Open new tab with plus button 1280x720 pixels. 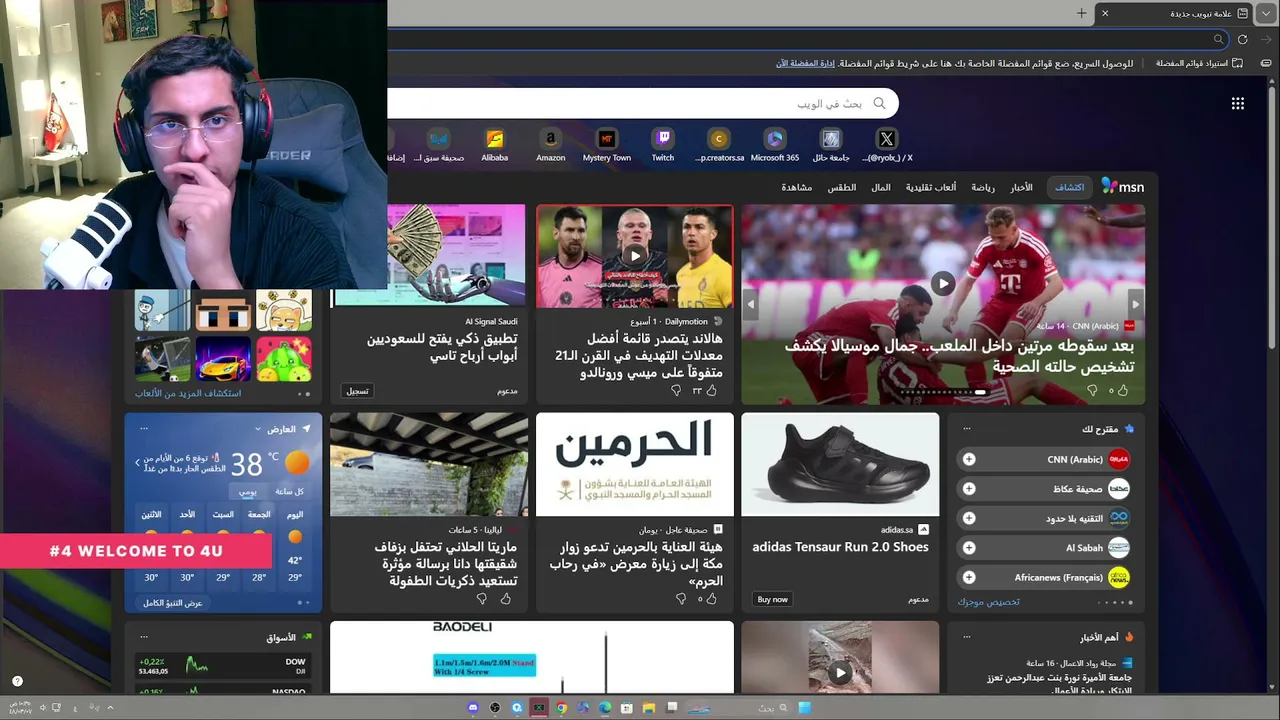(x=1081, y=13)
